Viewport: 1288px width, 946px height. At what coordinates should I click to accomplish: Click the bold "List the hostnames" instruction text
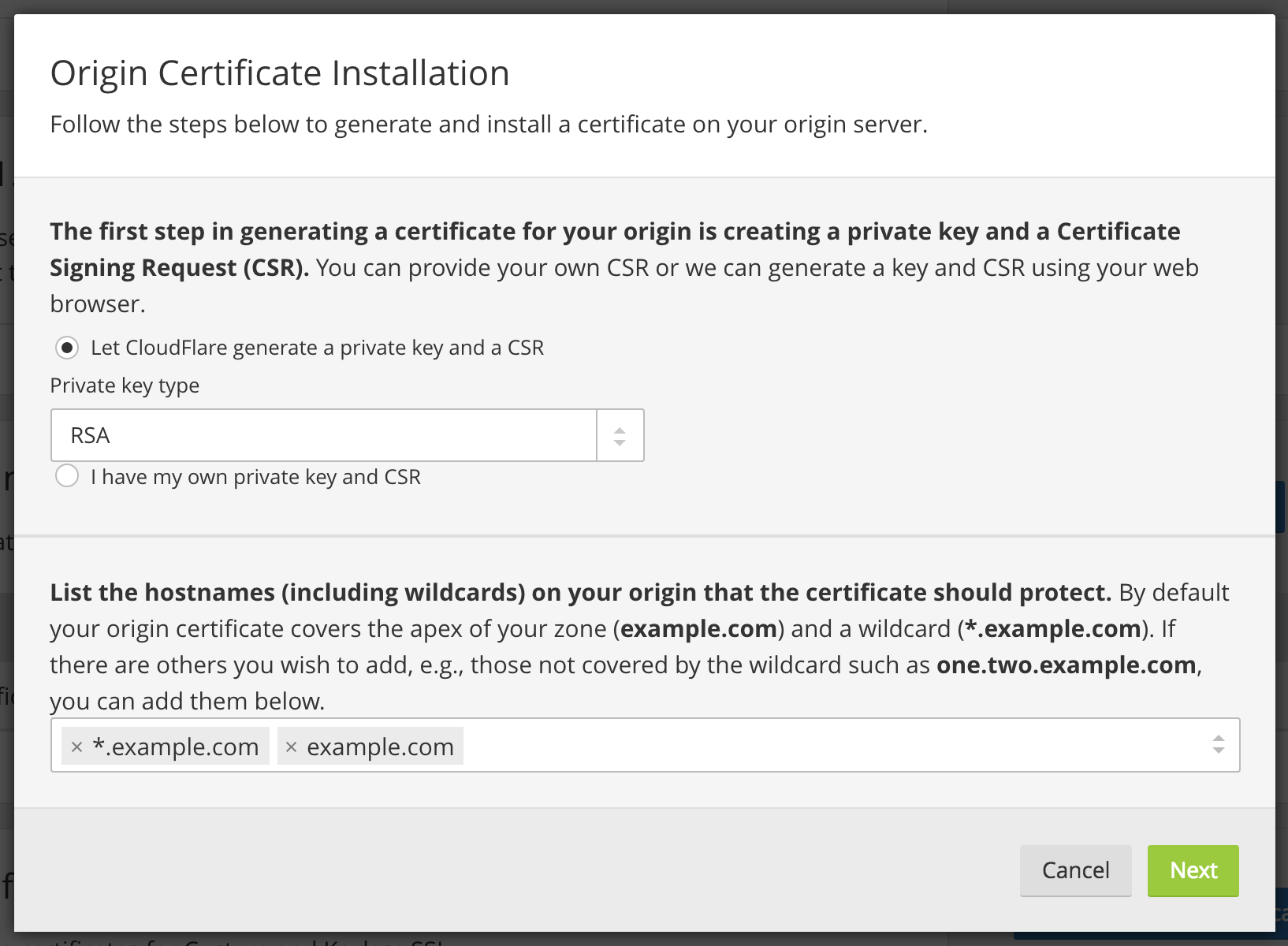coord(580,593)
